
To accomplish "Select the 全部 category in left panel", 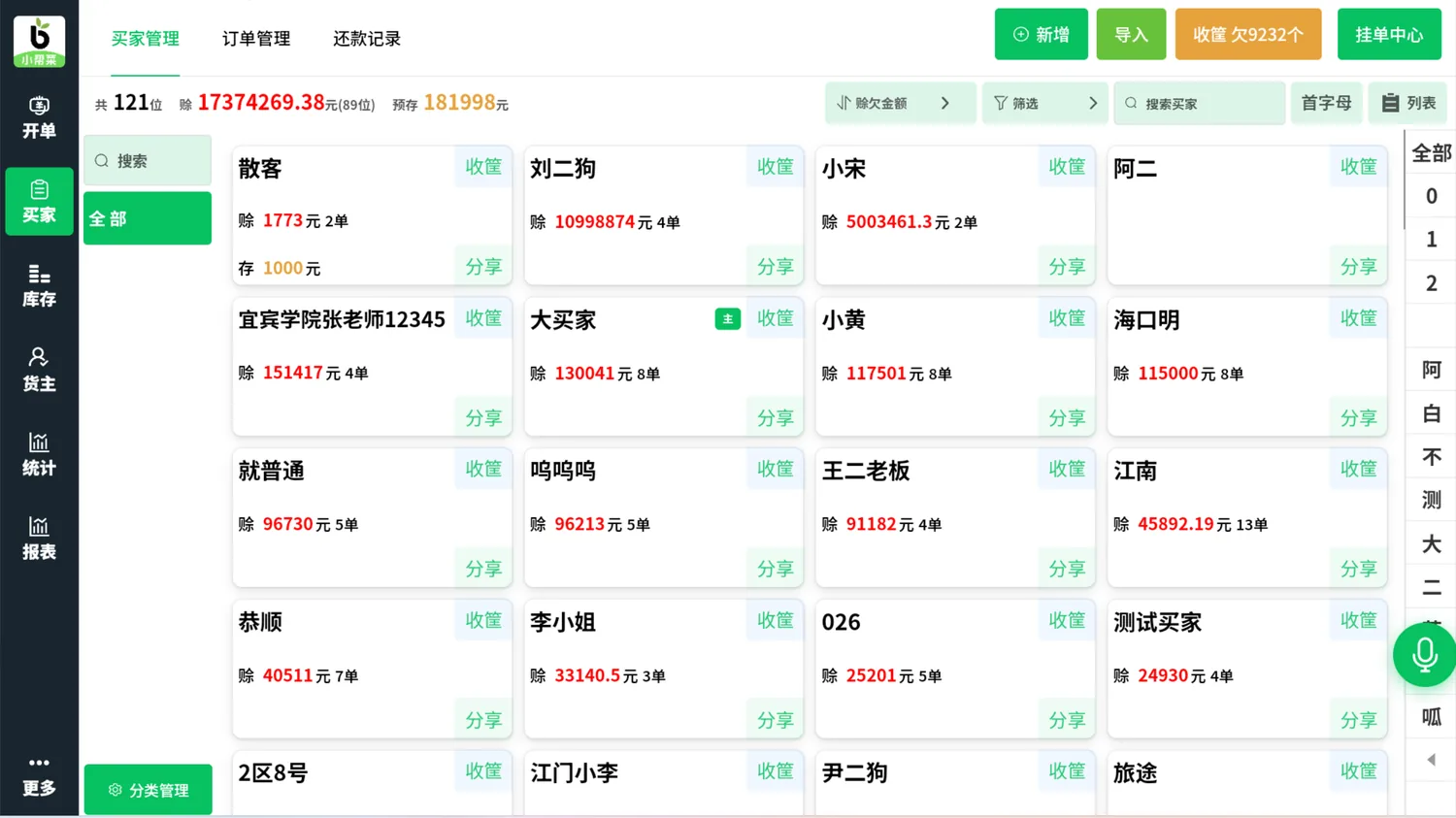I will [x=148, y=218].
